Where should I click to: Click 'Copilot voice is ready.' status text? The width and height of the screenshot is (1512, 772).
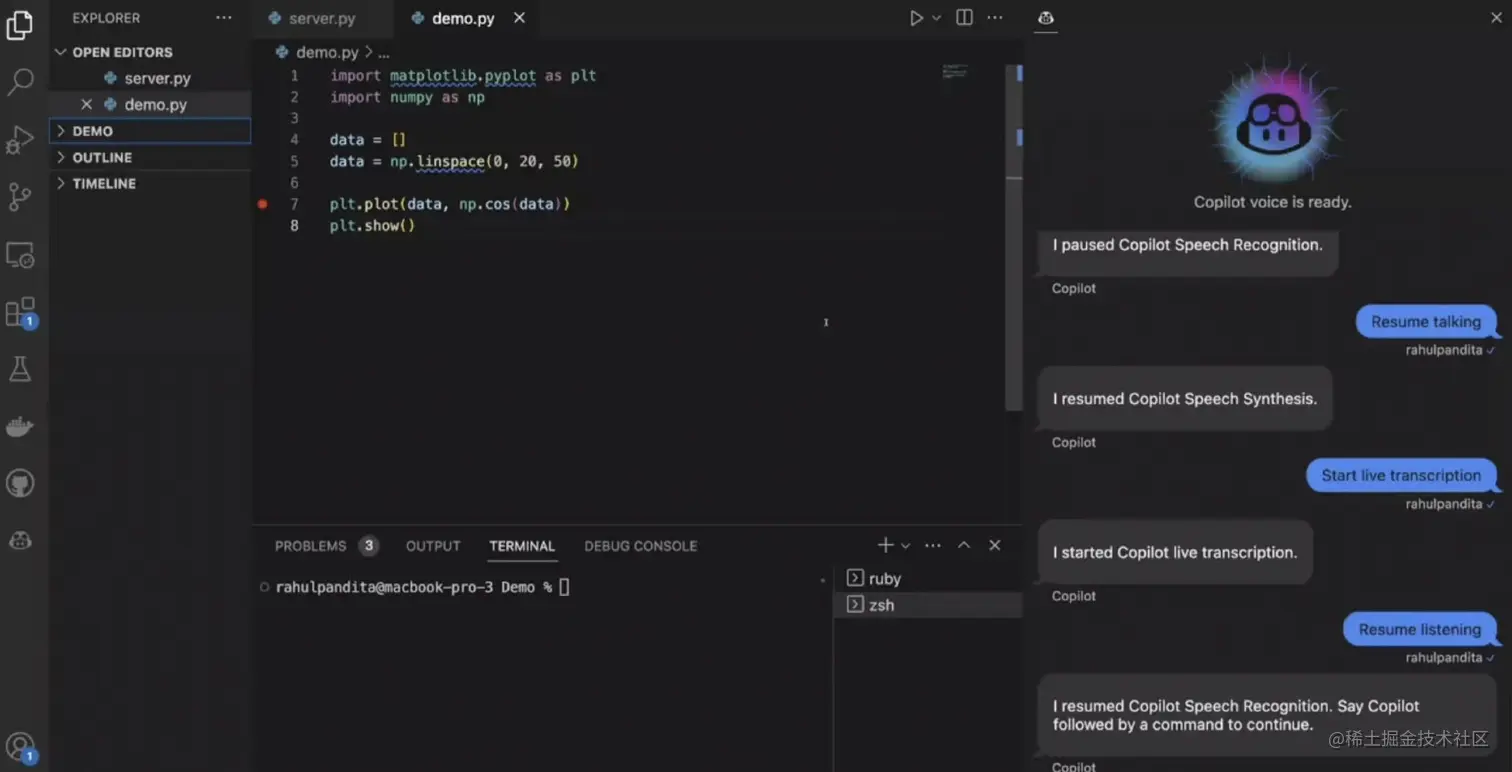point(1273,202)
